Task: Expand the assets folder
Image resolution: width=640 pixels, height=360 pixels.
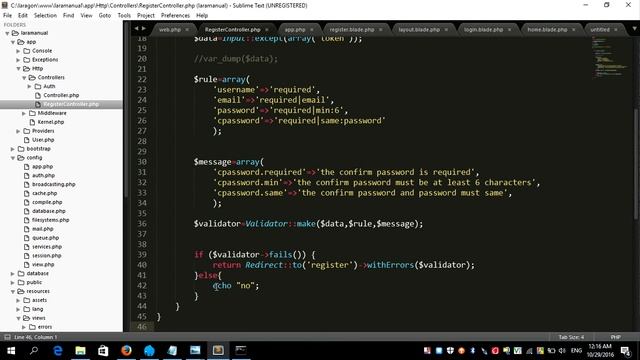Action: [x=18, y=300]
